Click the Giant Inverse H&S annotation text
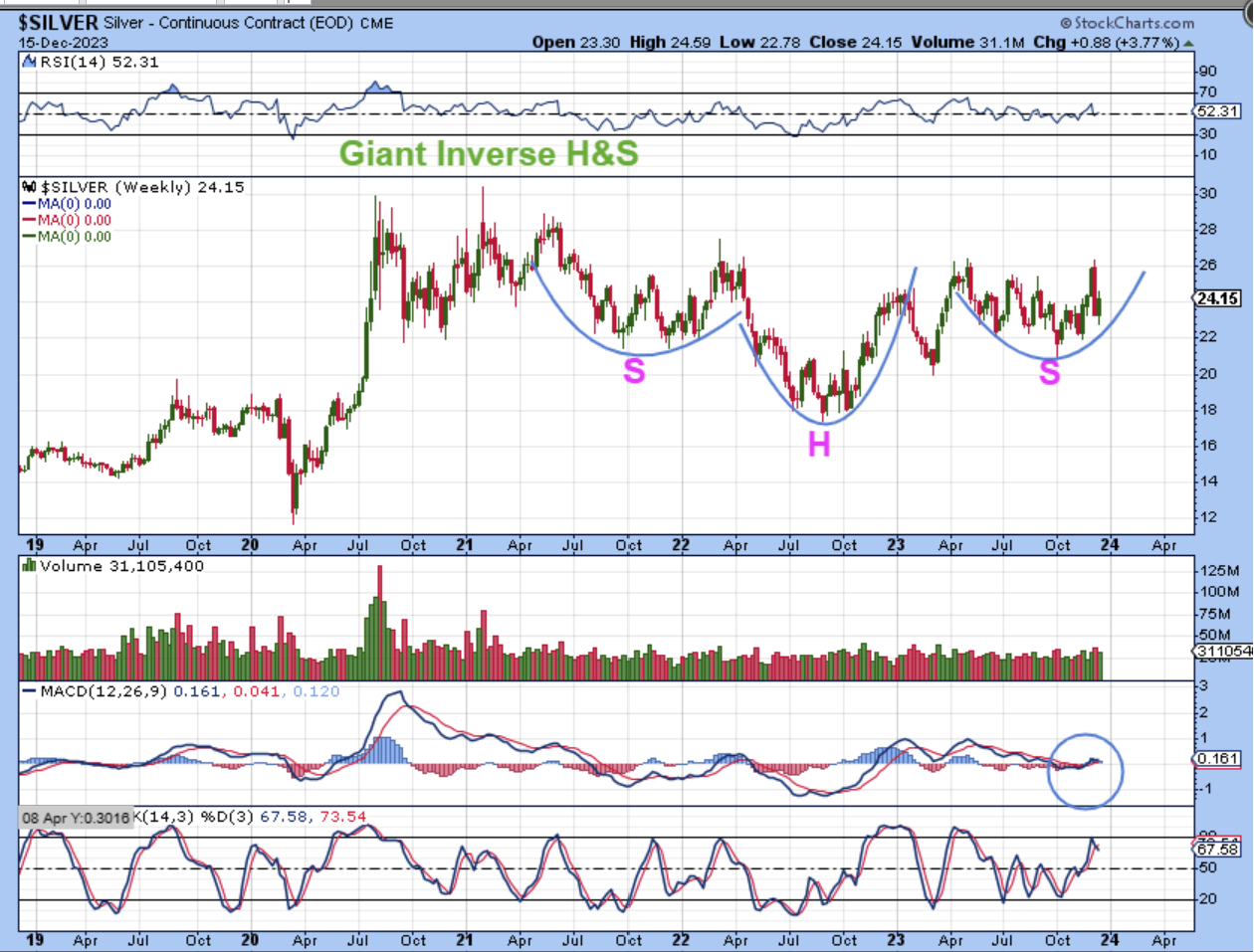This screenshot has height=952, width=1254. point(489,153)
